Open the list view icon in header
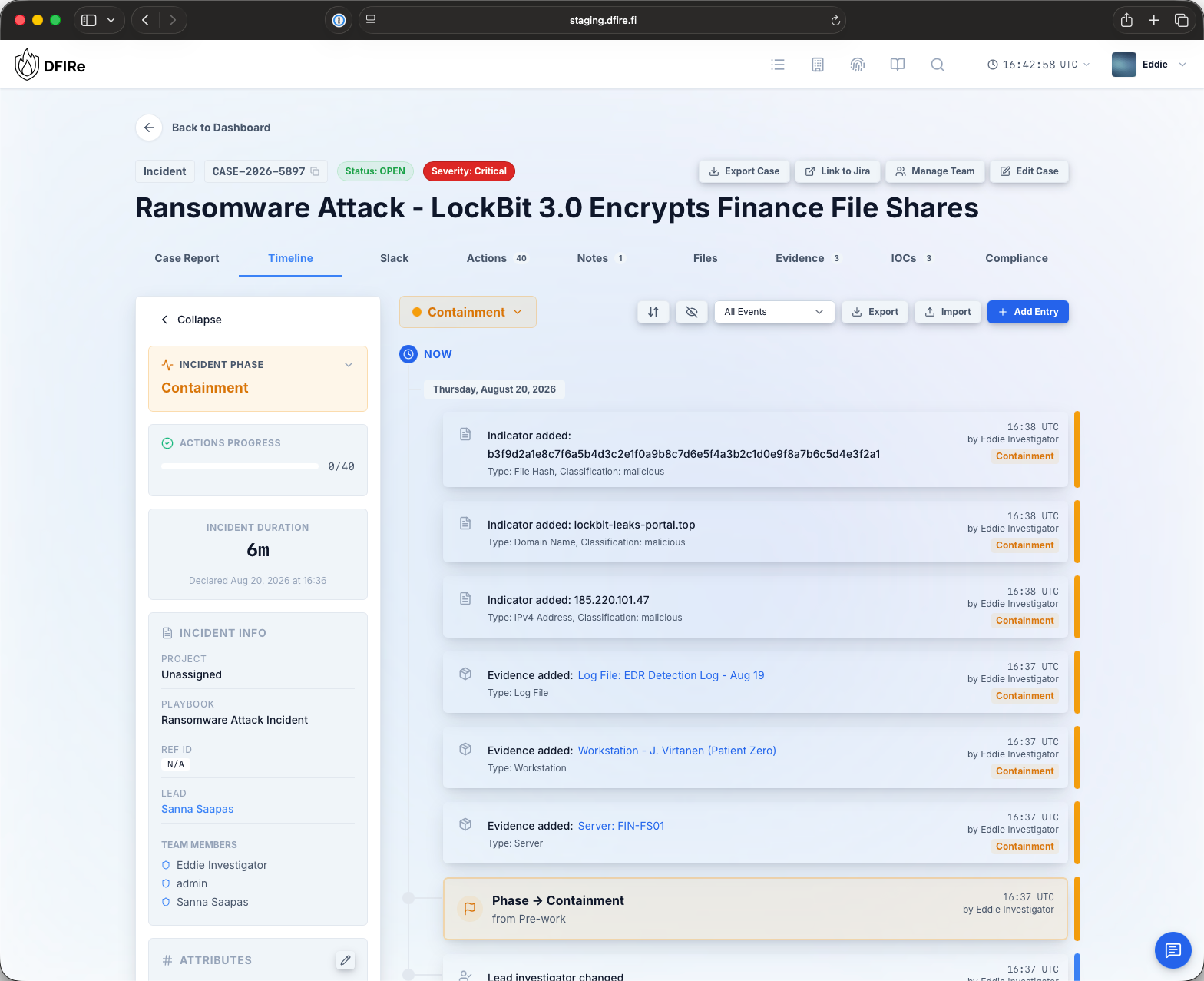Viewport: 1204px width, 981px height. pos(778,65)
